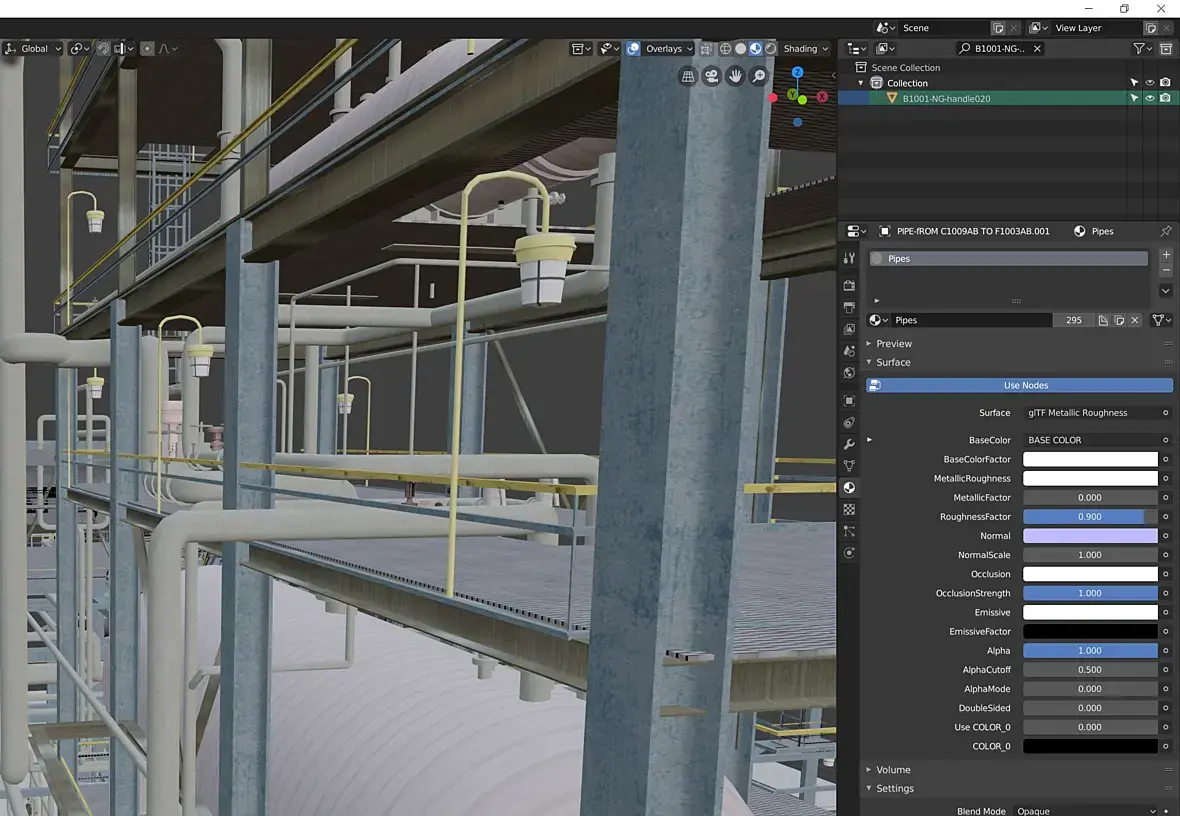The width and height of the screenshot is (1180, 816).
Task: Click the camera view icon in viewport
Action: point(711,76)
